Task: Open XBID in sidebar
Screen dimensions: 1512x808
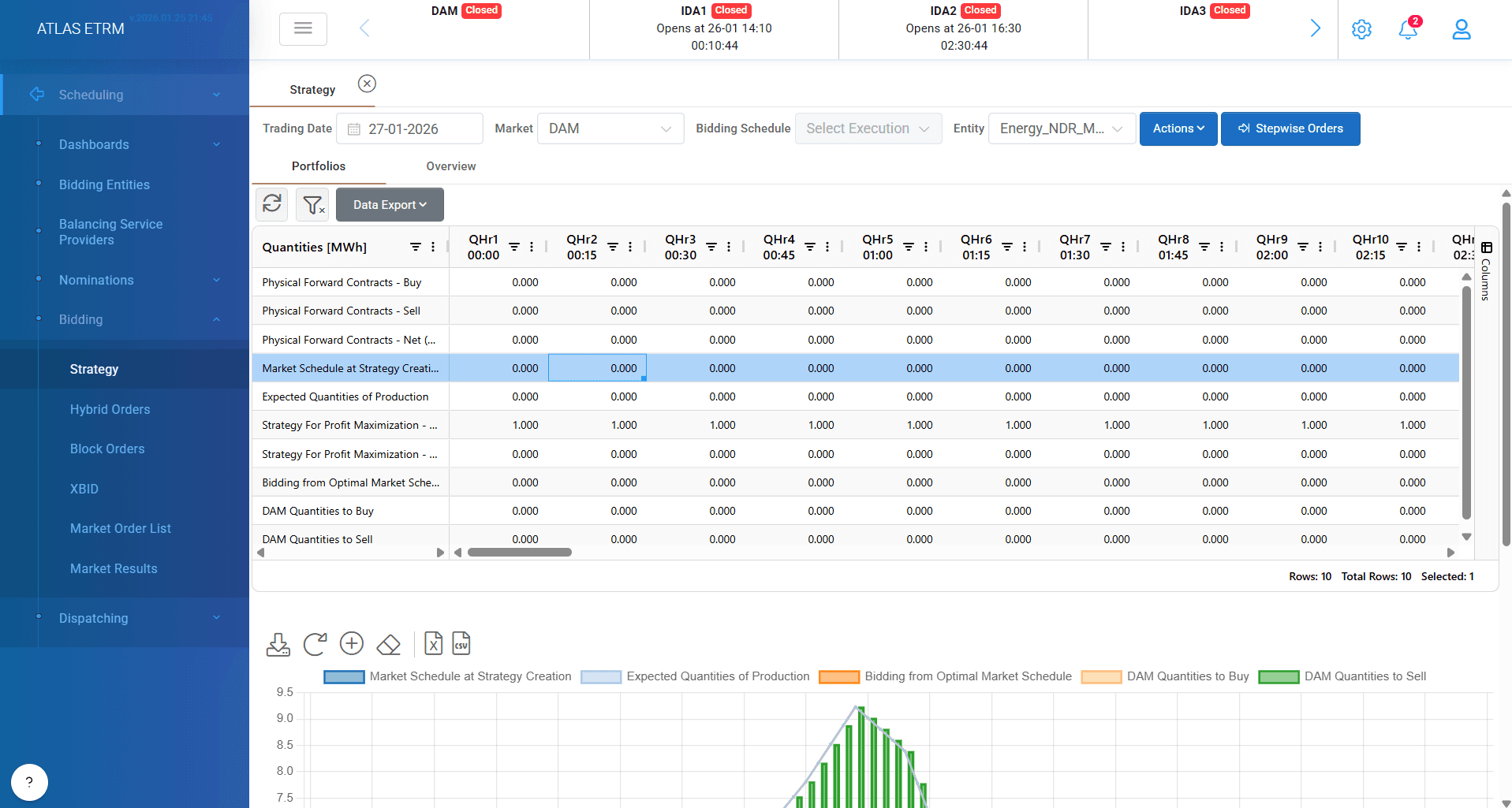Action: click(84, 489)
